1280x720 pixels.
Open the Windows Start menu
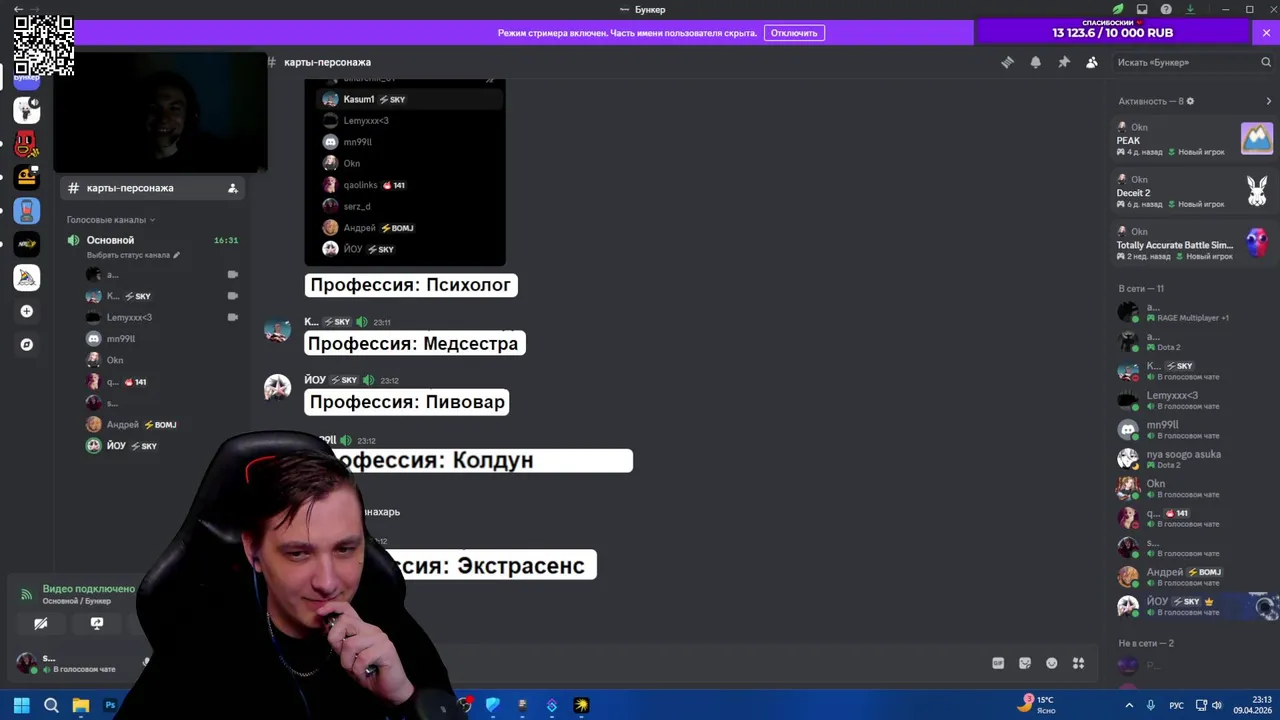coord(21,705)
